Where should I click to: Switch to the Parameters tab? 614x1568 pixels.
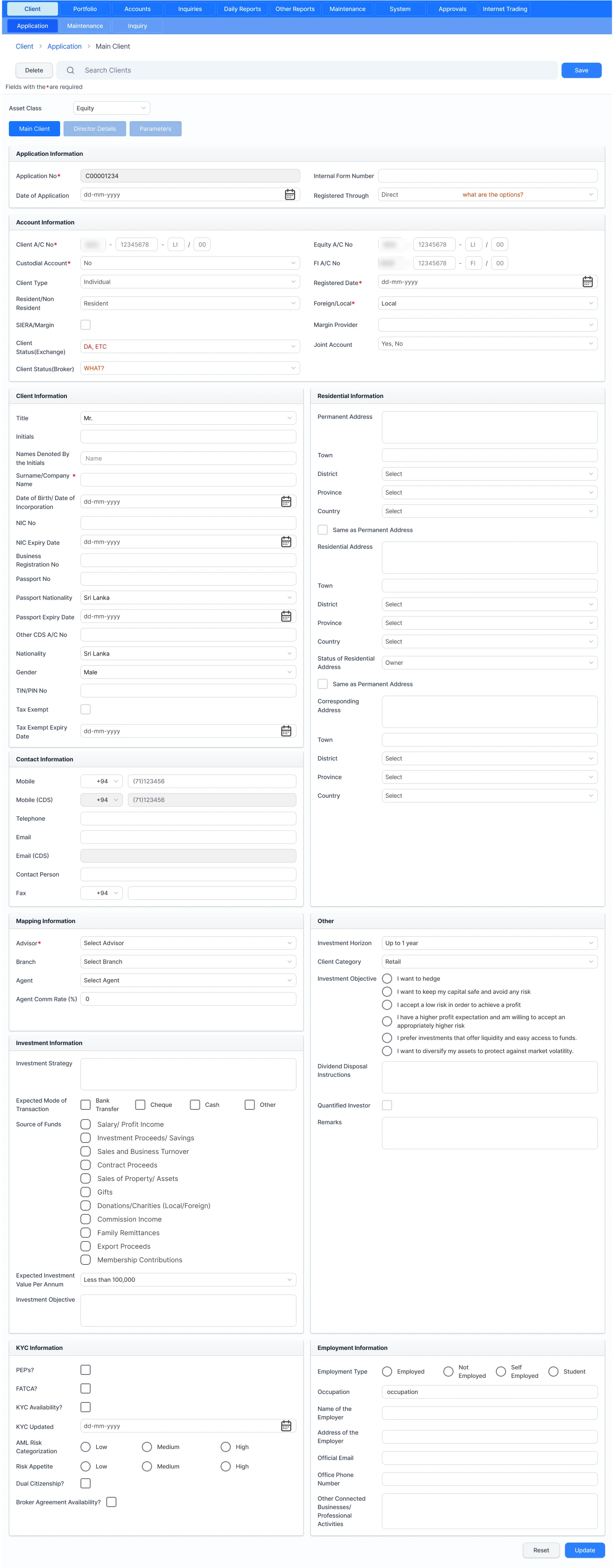(155, 129)
